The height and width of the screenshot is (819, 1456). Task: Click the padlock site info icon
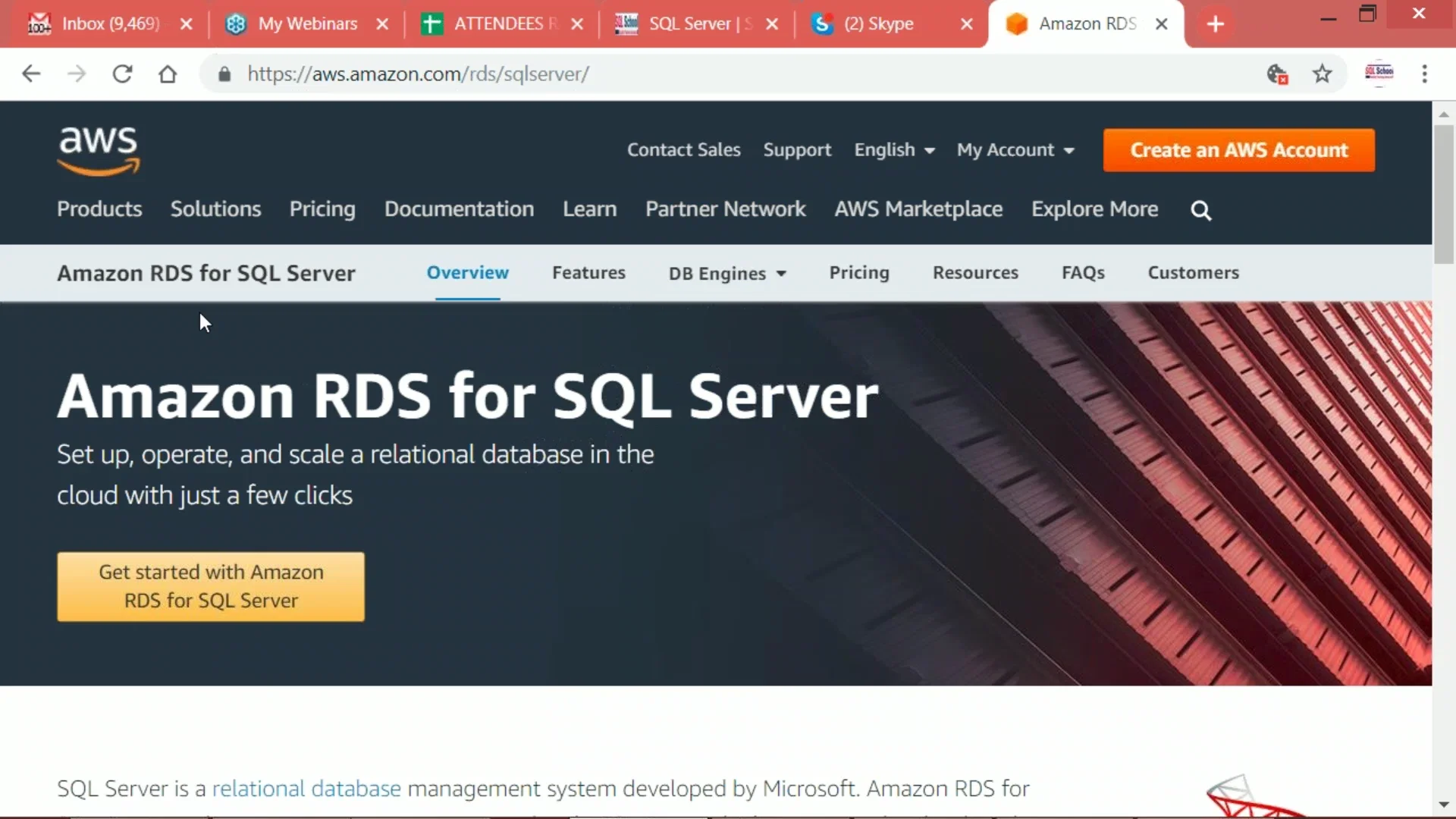(x=224, y=74)
